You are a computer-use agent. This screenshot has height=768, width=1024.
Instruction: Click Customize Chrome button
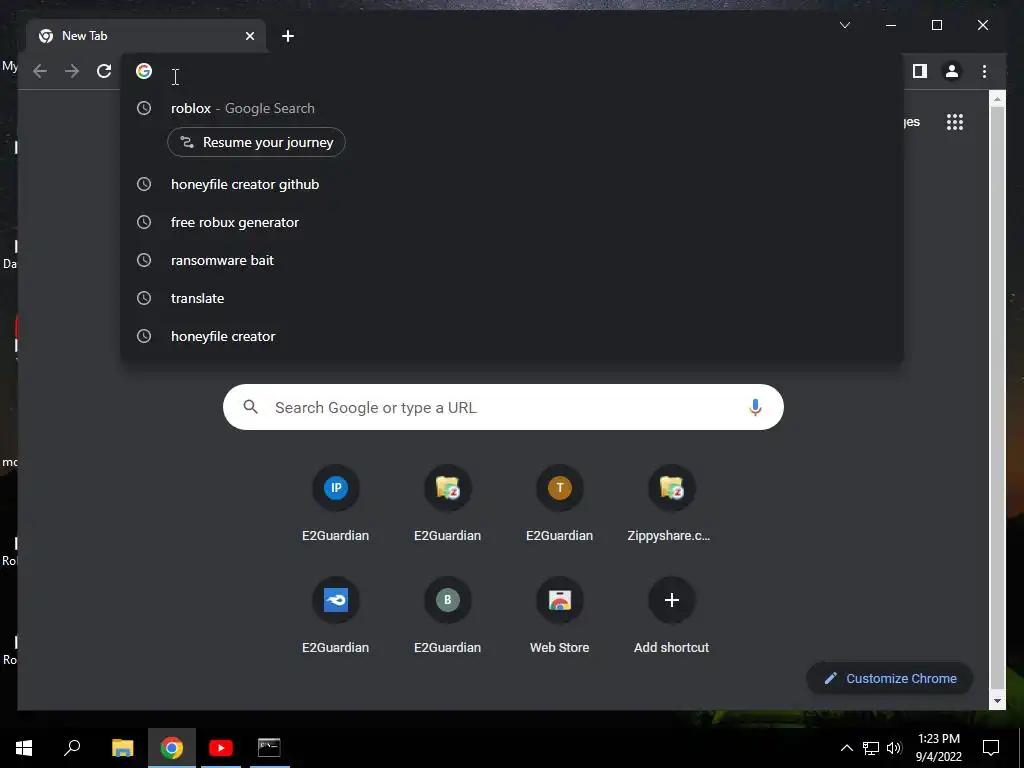pyautogui.click(x=889, y=679)
